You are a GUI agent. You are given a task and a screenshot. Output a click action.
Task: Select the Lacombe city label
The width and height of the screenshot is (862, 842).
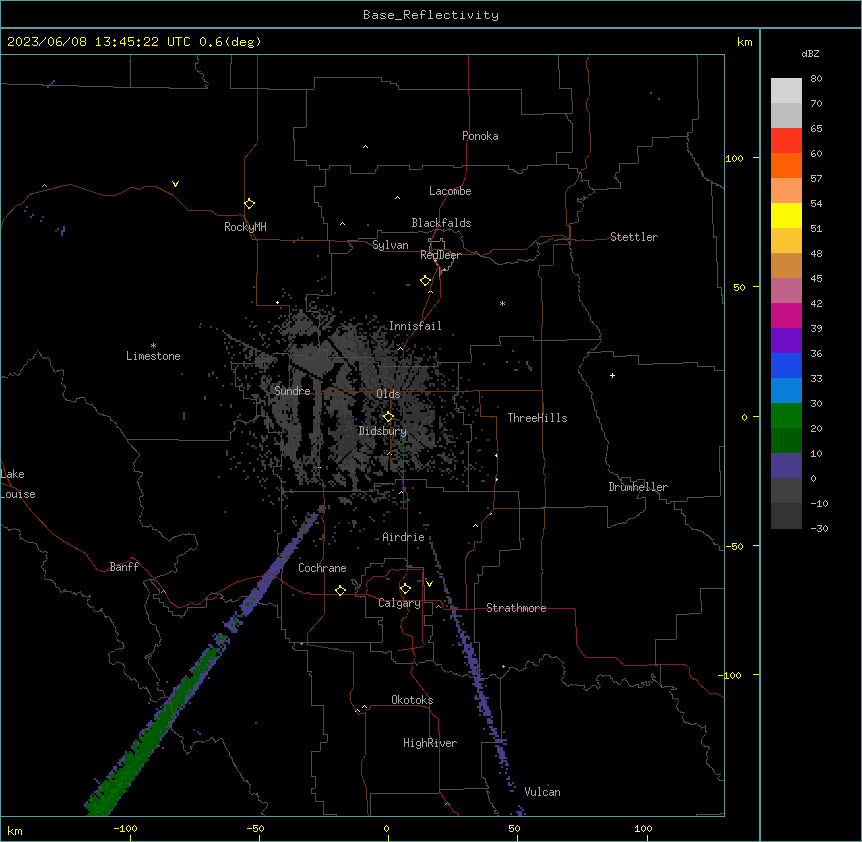tap(450, 191)
